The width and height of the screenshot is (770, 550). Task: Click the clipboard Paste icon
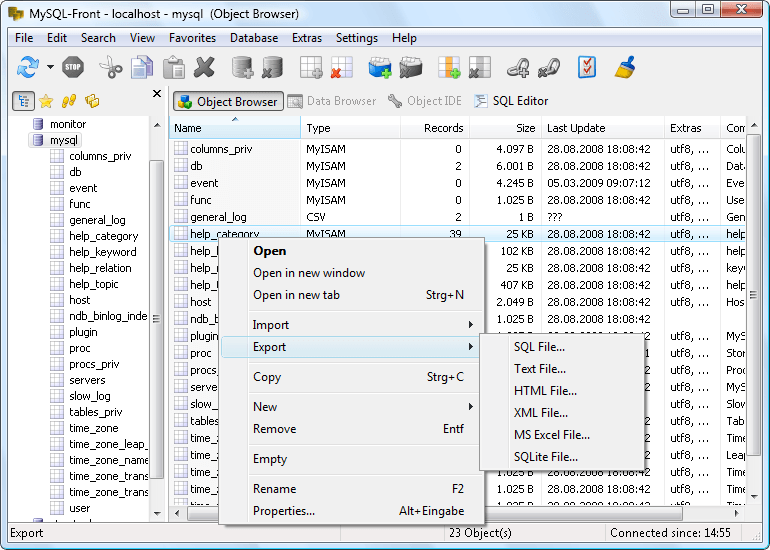pos(173,68)
